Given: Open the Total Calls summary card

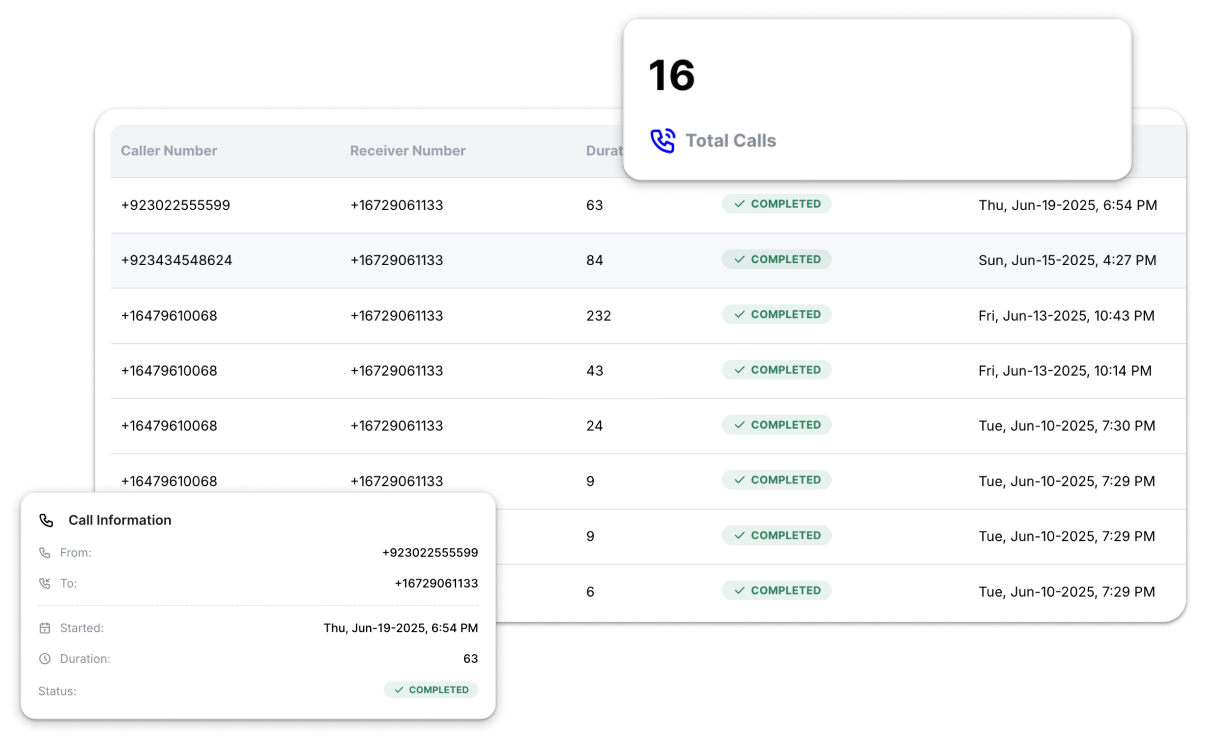Looking at the screenshot, I should [x=877, y=98].
